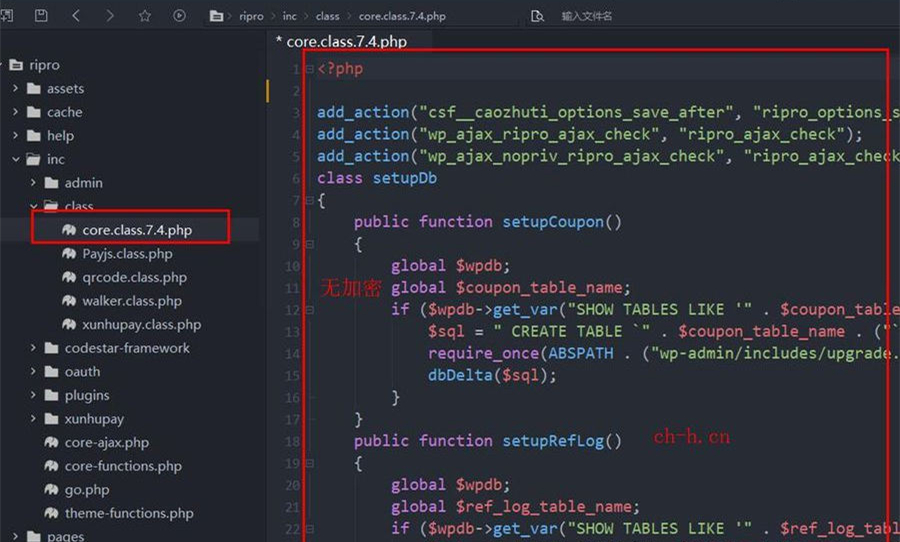The height and width of the screenshot is (542, 900).
Task: Click the folder icon in the breadcrumb path
Action: pyautogui.click(x=216, y=16)
